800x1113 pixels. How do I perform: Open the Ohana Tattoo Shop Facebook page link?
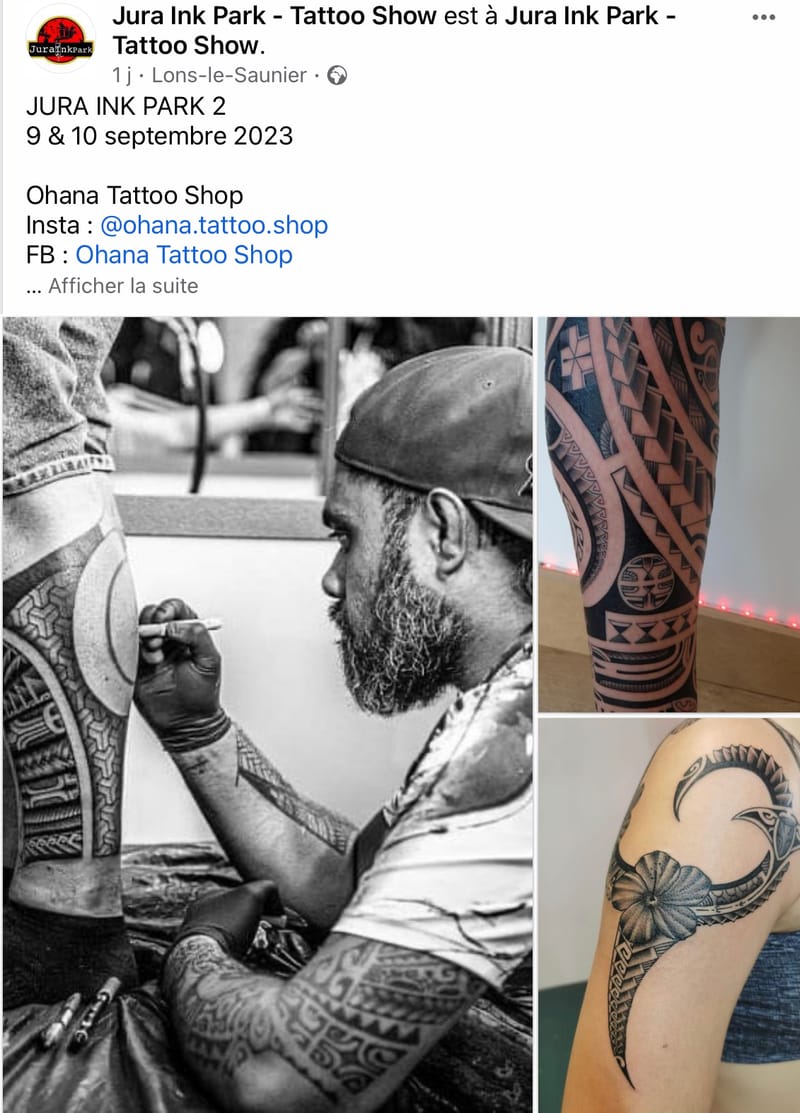point(184,255)
